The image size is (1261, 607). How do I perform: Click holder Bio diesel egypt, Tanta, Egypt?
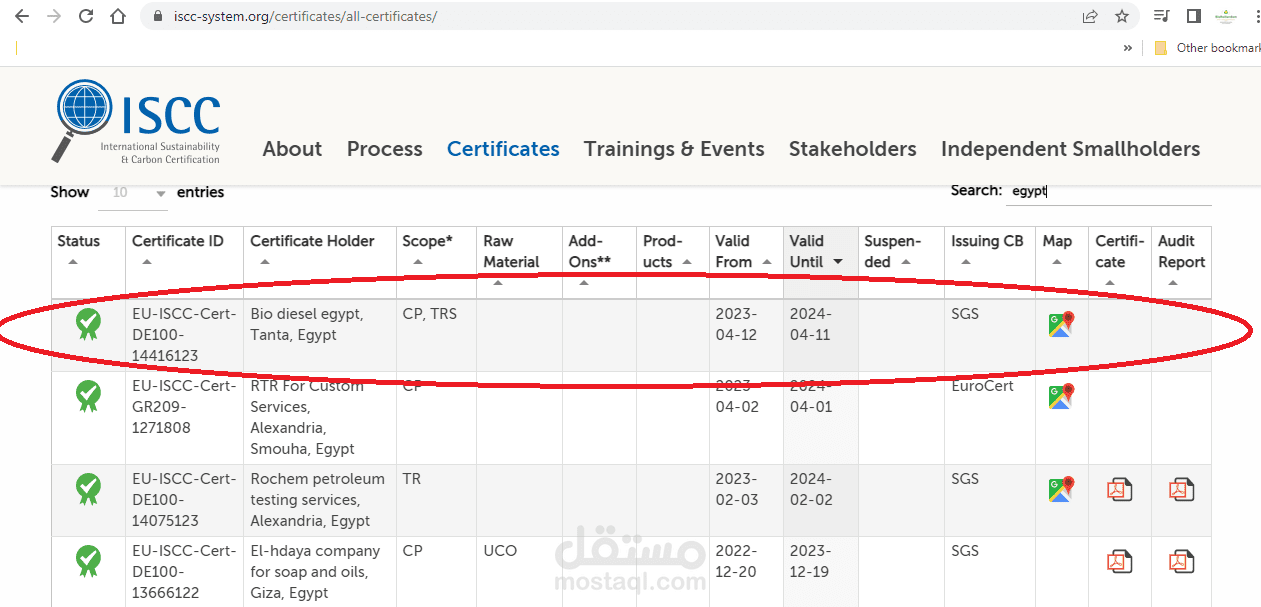307,324
